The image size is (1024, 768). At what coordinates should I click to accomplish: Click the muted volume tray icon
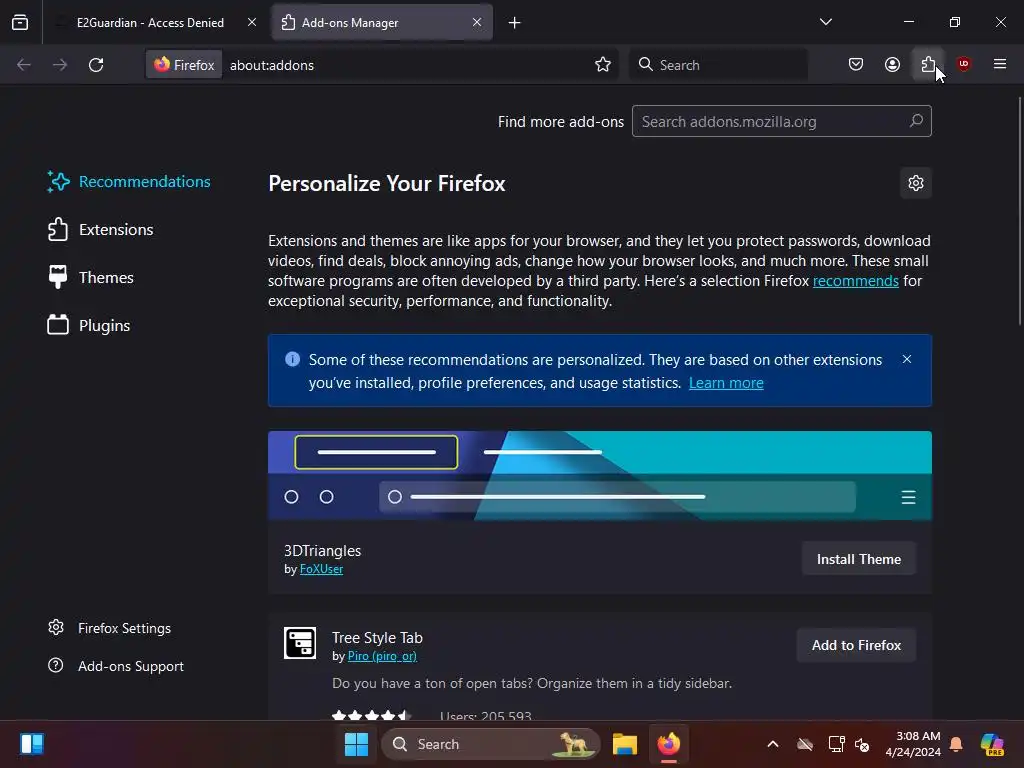[x=862, y=744]
